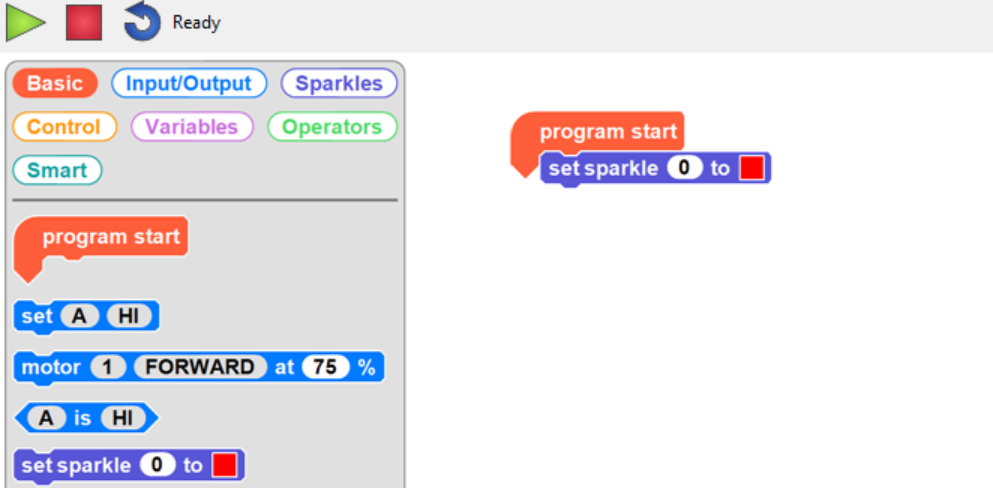Open the FORWARD direction dropdown
The height and width of the screenshot is (488, 993).
coord(200,367)
